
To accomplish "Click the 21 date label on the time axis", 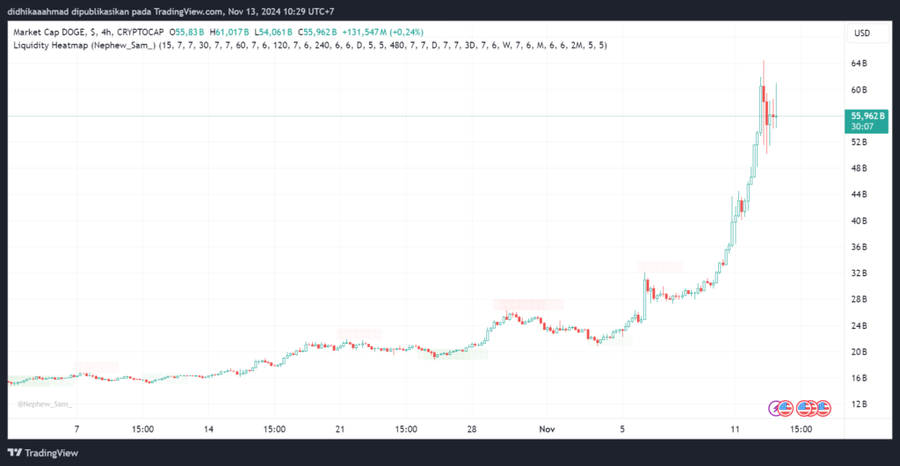I will point(341,429).
